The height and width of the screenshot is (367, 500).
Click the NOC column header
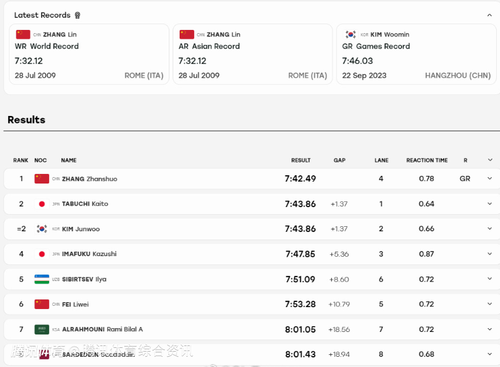(x=40, y=160)
